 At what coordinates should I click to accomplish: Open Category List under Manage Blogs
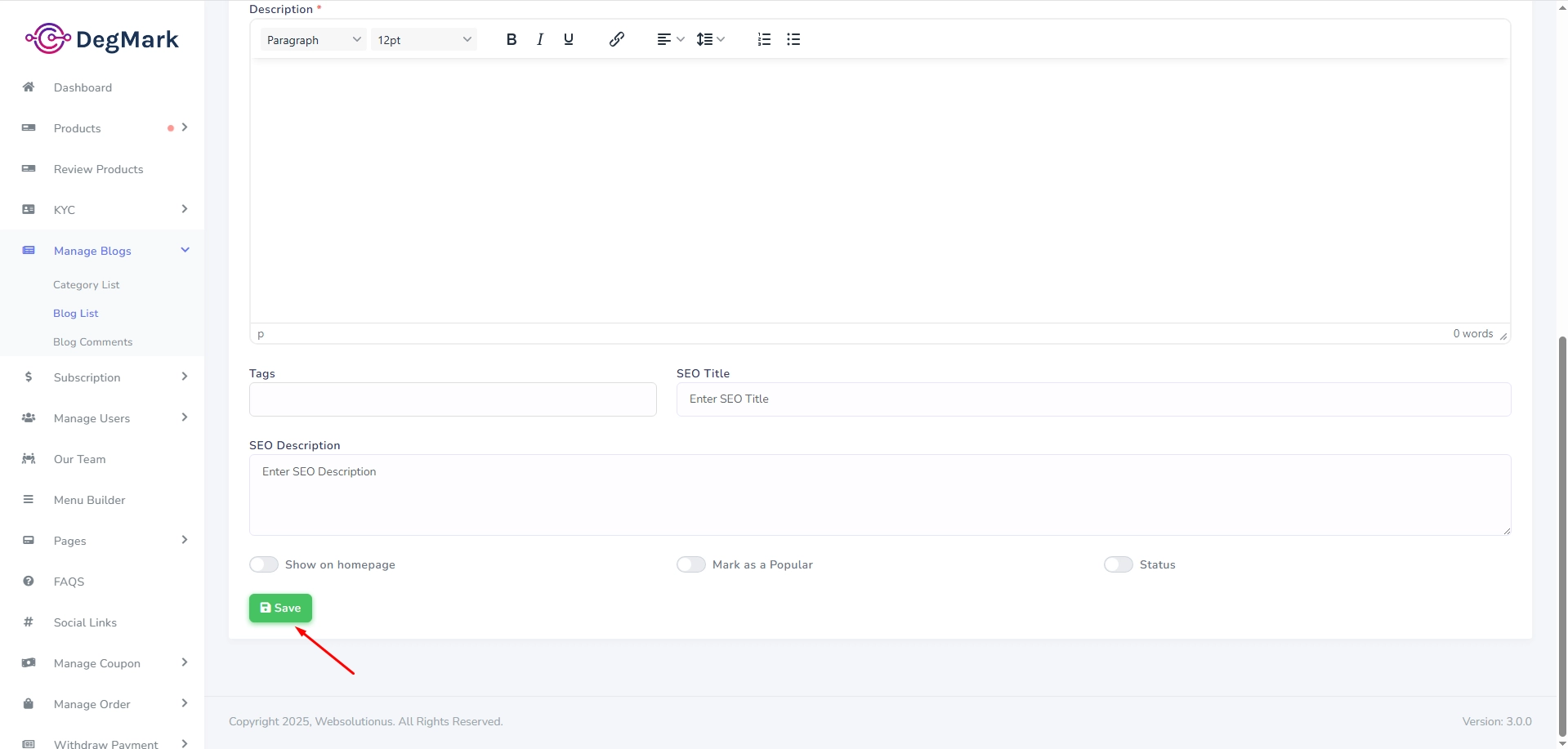[x=86, y=284]
